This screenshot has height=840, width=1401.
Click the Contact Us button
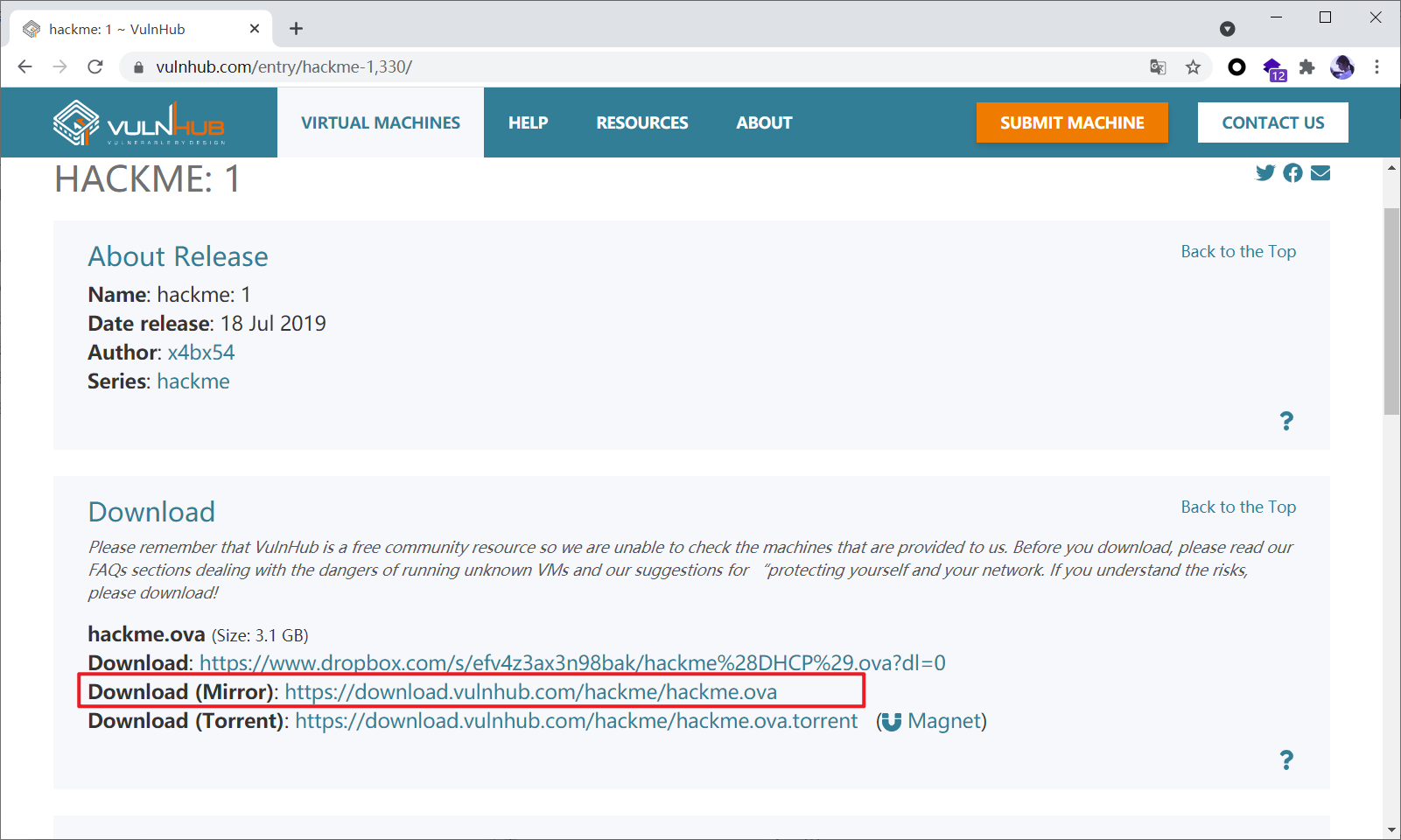(x=1273, y=122)
